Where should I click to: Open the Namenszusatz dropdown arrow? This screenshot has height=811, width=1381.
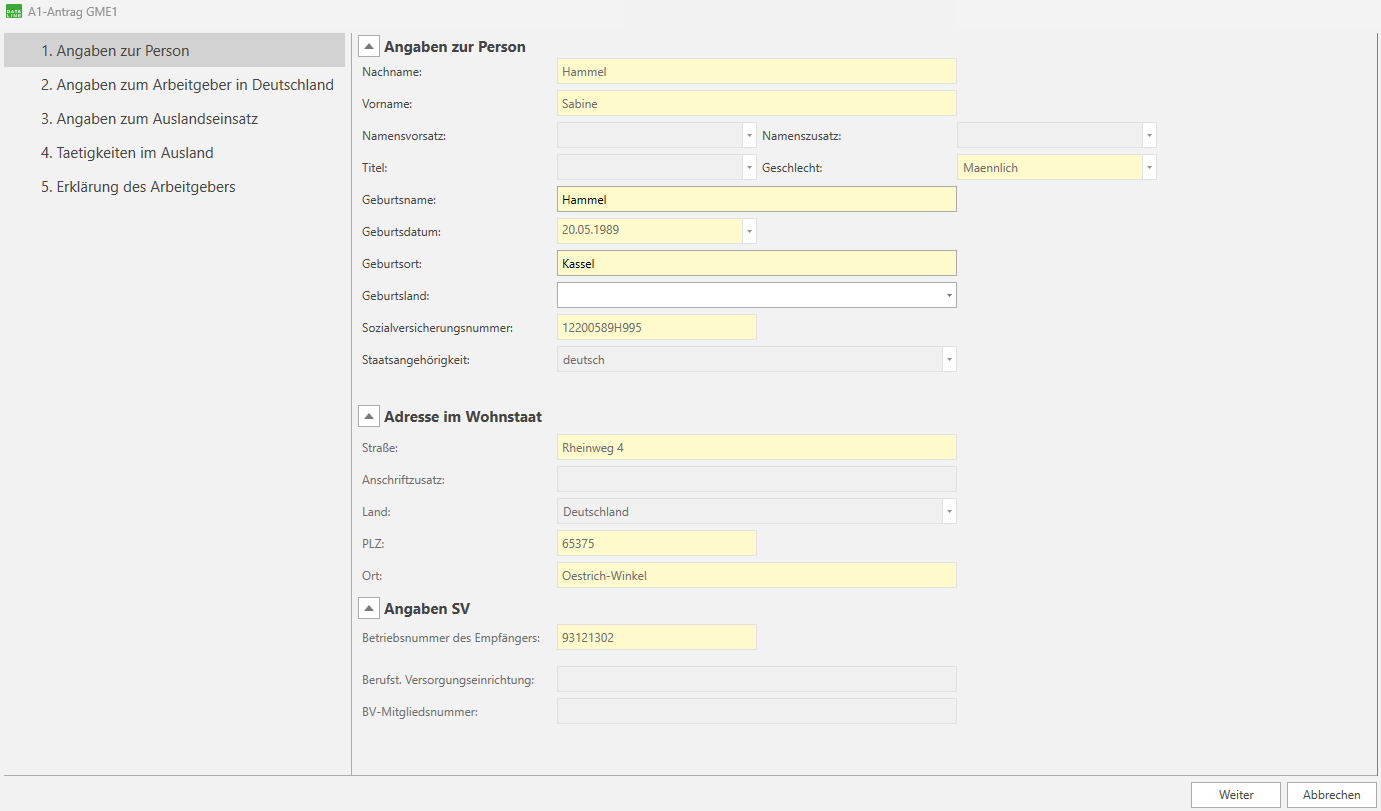pos(1149,135)
